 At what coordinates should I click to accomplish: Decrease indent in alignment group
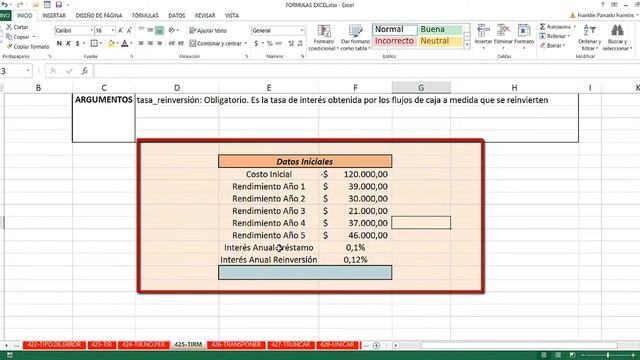point(172,43)
